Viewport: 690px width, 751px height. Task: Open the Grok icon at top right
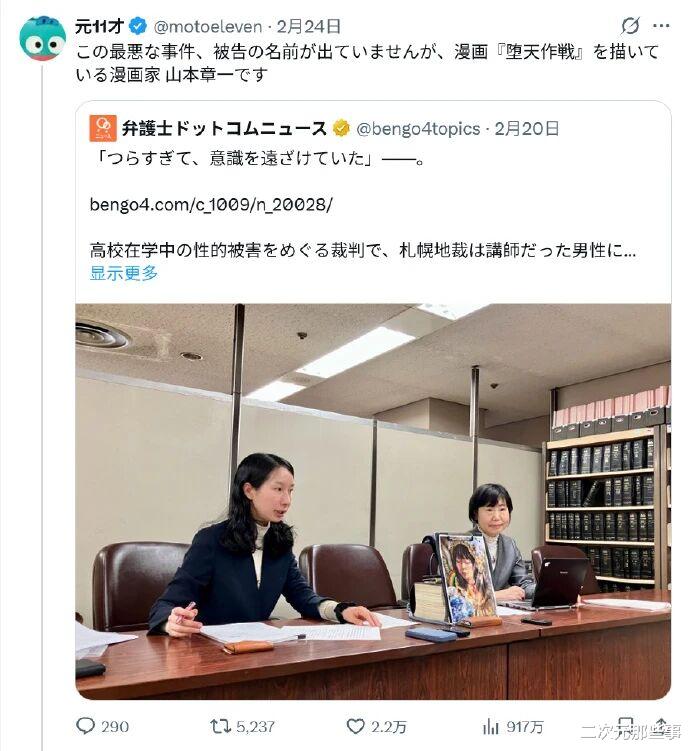tap(631, 26)
